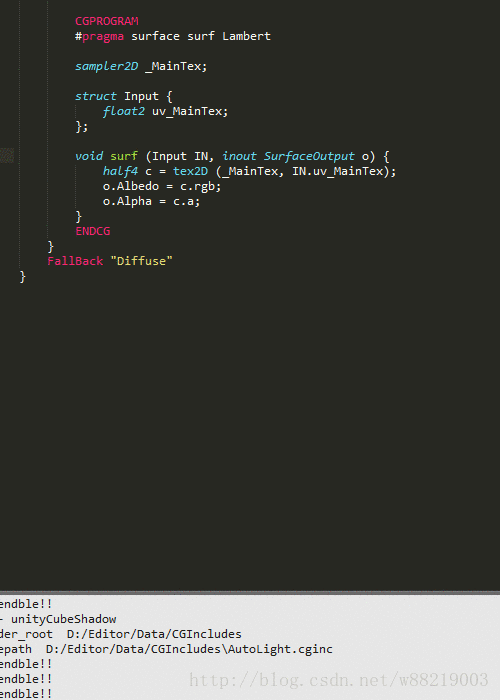Viewport: 500px width, 700px height.
Task: Click c.a; on the Alpha line
Action: pyautogui.click(x=187, y=201)
